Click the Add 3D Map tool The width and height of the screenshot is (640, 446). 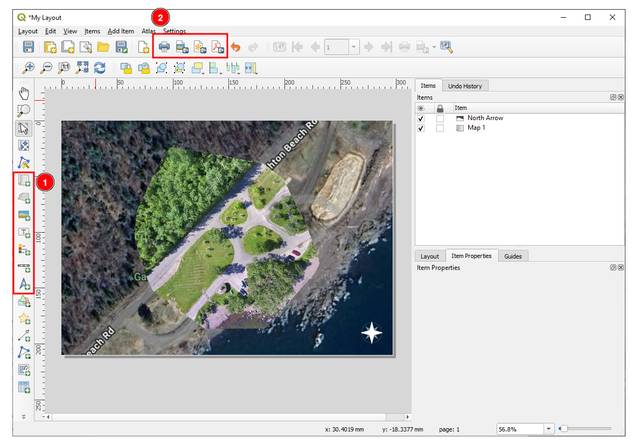pos(24,198)
